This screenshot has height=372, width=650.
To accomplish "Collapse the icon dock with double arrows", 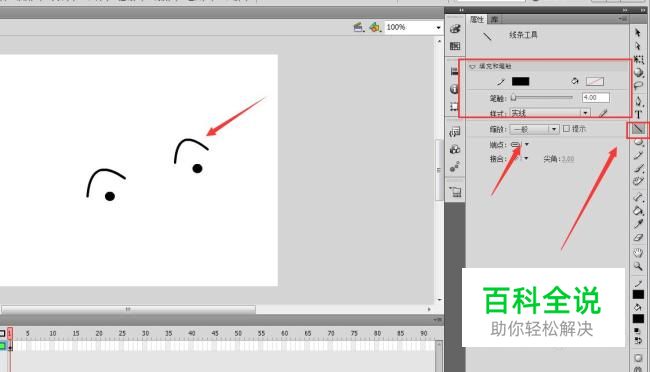I will pyautogui.click(x=461, y=10).
